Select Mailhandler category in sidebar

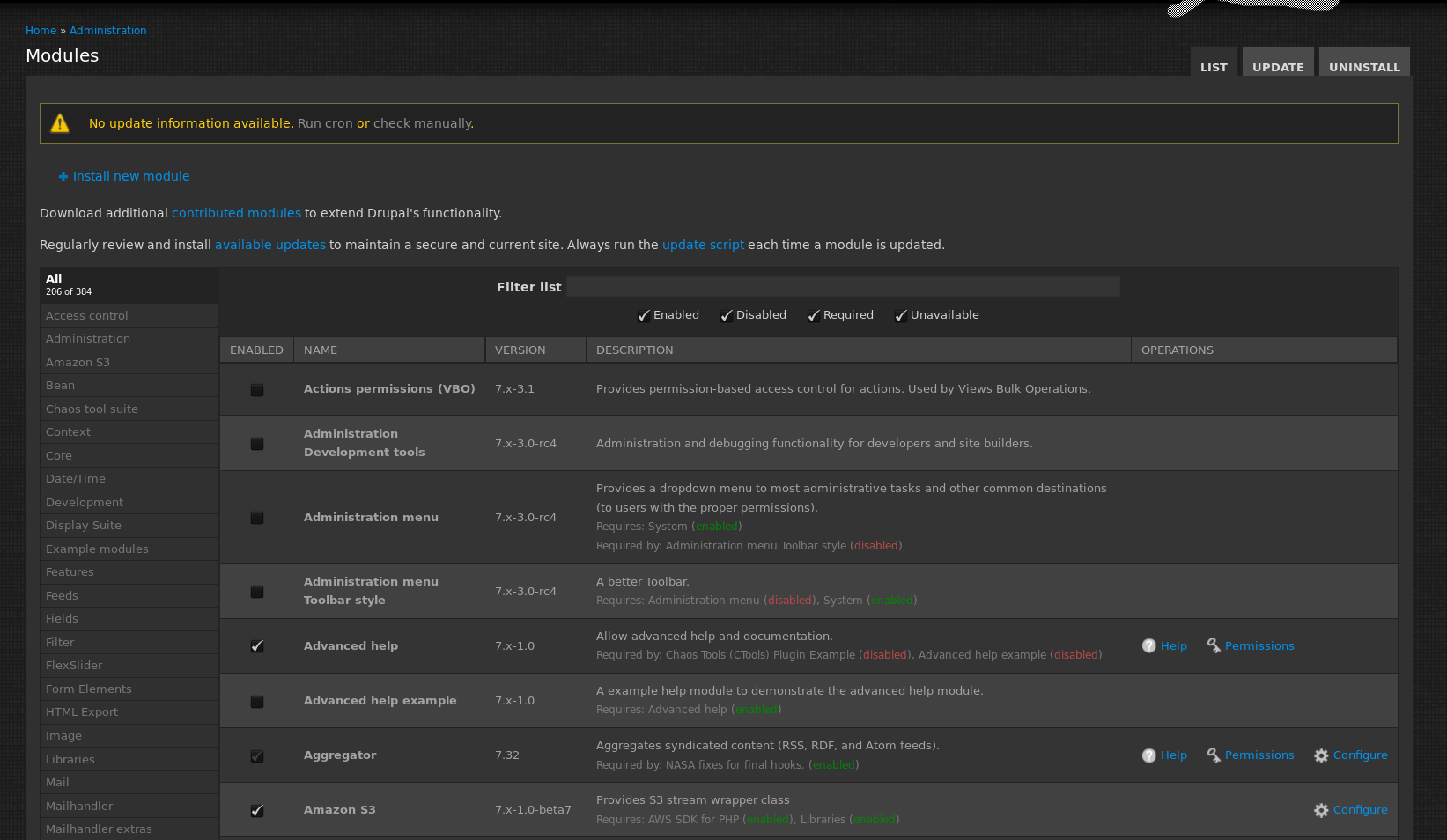(129, 806)
